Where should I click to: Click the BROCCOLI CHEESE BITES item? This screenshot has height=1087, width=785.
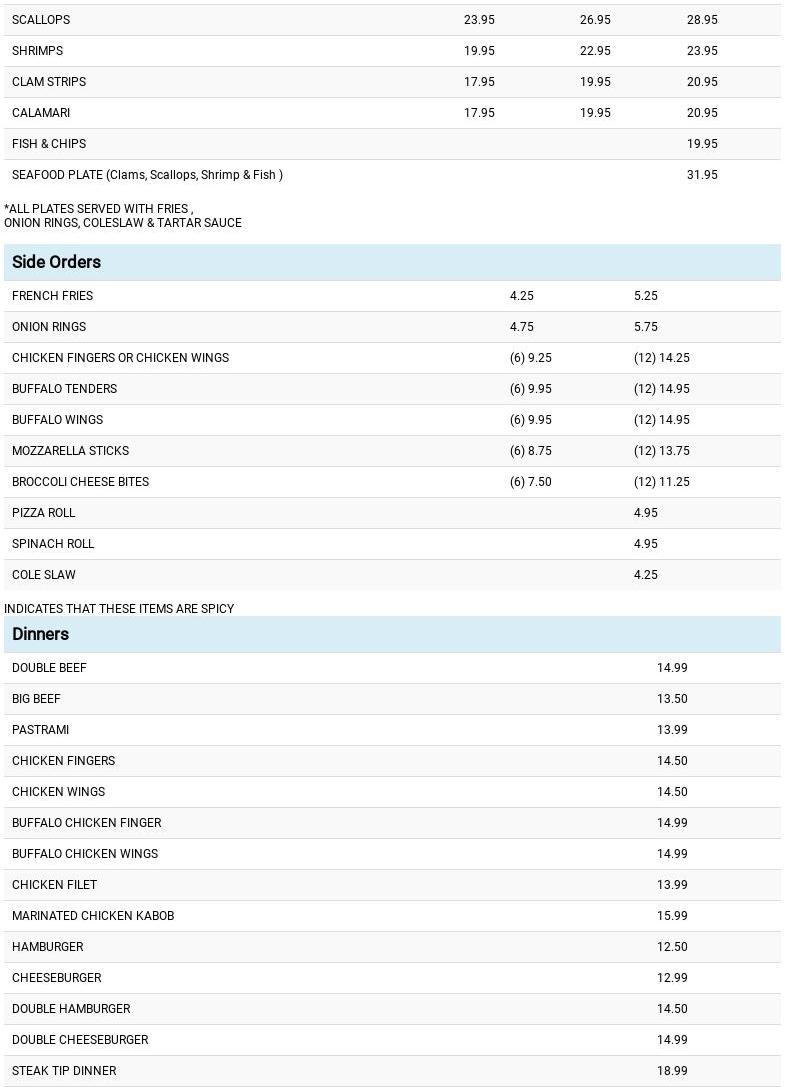coord(80,482)
